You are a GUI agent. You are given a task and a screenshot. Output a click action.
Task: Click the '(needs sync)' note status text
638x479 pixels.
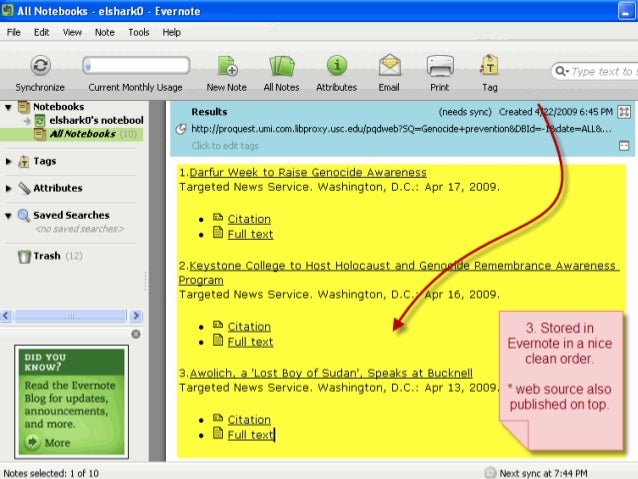(x=465, y=112)
